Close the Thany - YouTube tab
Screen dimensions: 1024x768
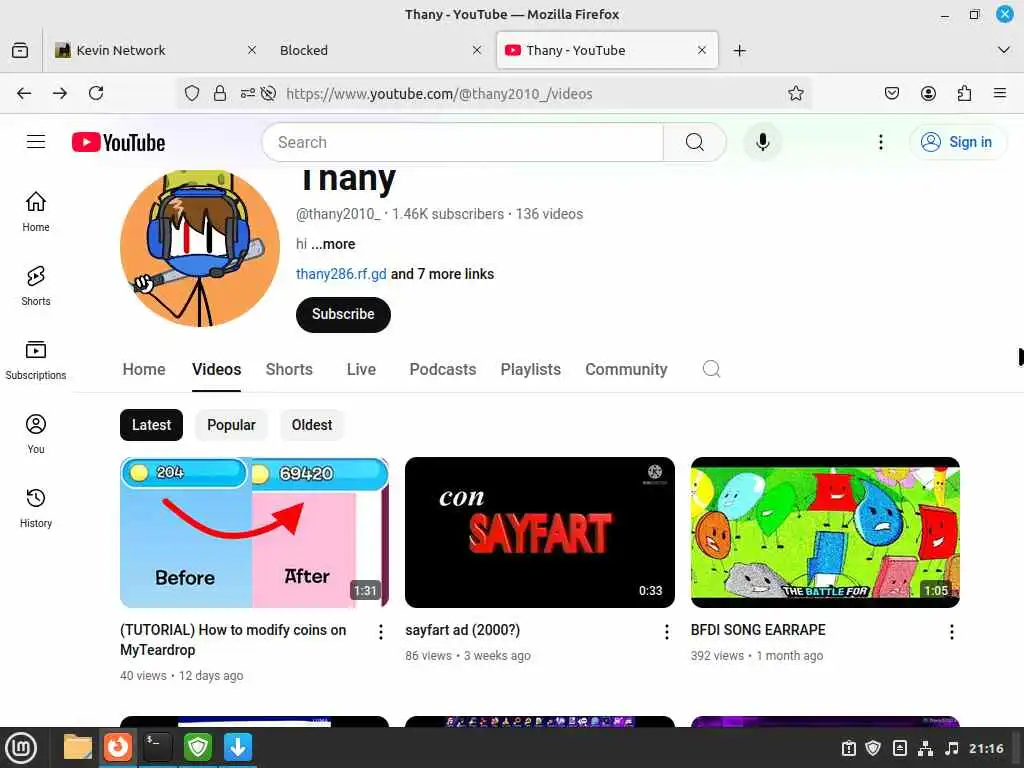click(702, 50)
